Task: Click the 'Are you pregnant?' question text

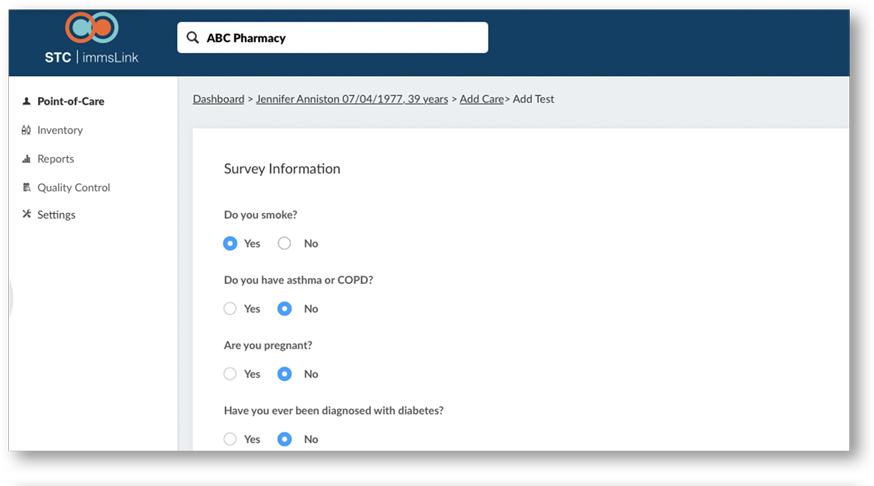Action: 268,345
